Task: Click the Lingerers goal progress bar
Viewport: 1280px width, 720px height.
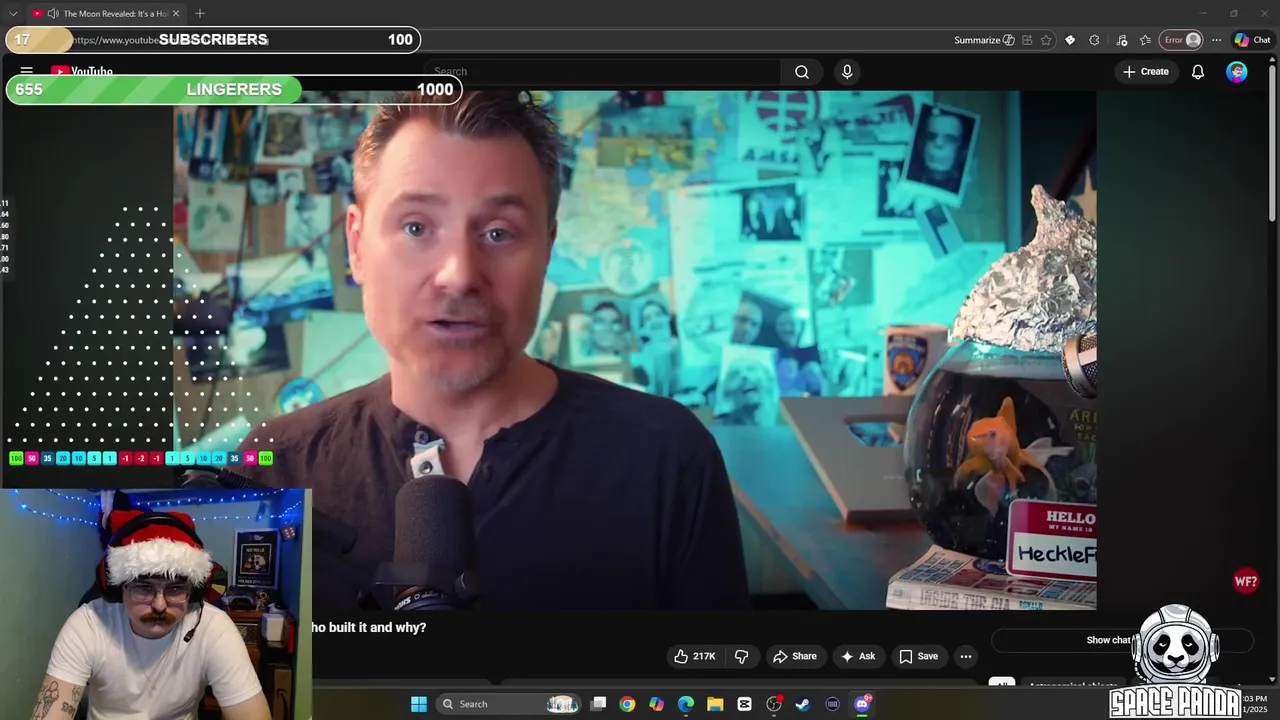Action: click(234, 89)
